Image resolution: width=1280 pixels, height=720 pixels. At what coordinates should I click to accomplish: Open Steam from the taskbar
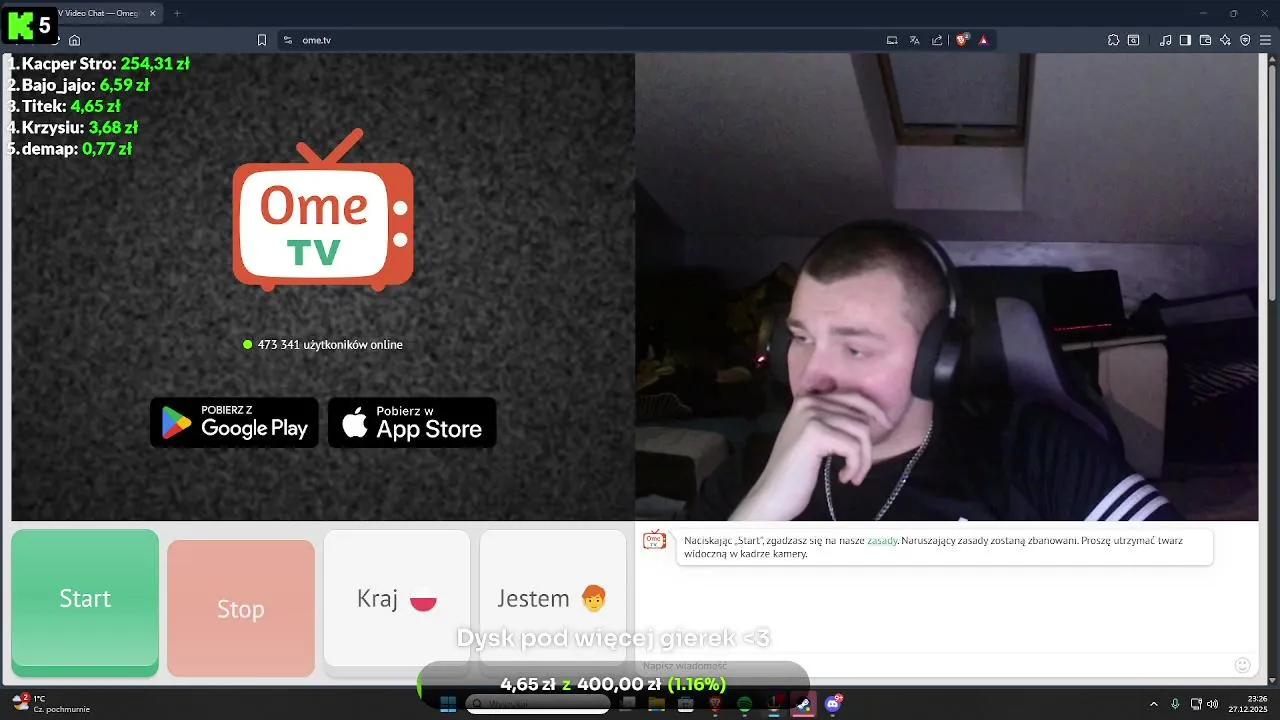point(803,704)
